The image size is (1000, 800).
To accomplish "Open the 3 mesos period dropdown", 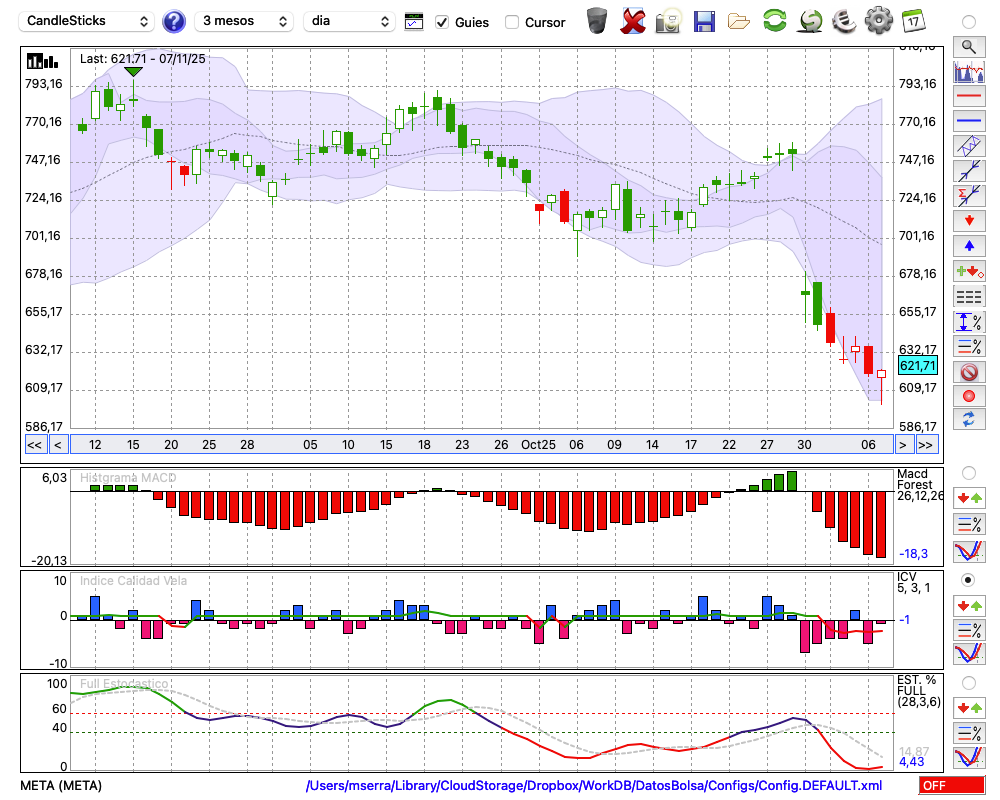I will pos(244,21).
